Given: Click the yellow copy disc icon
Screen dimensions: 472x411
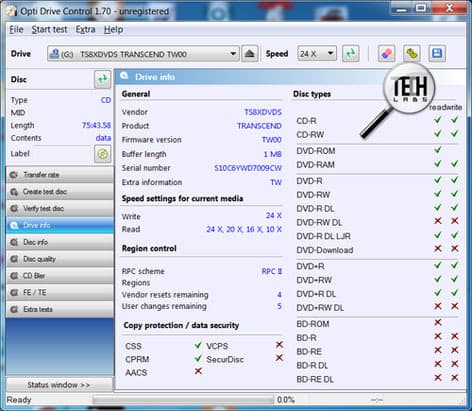Looking at the screenshot, I should [412, 54].
